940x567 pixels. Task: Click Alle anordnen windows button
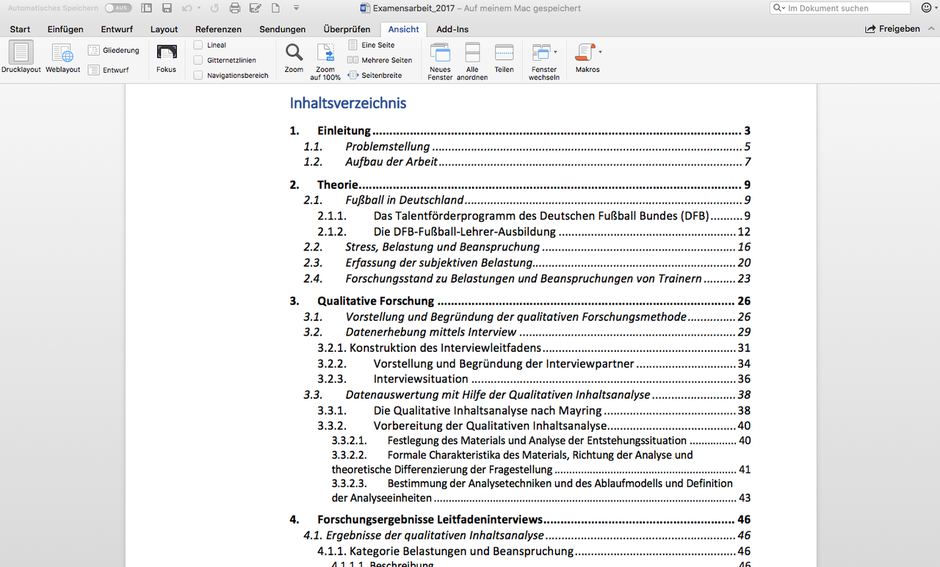(x=472, y=61)
